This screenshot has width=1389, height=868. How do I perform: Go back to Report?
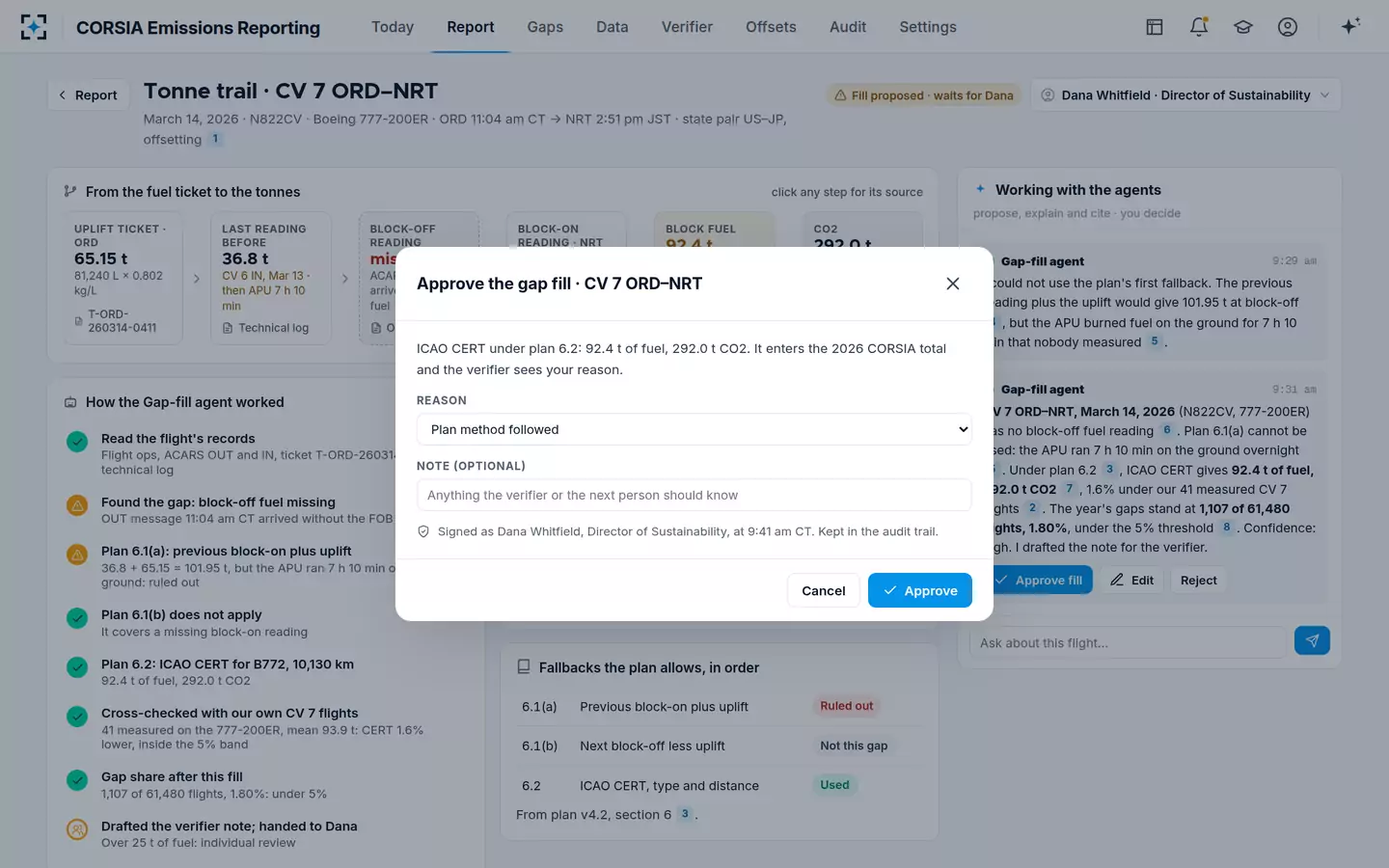[x=88, y=95]
